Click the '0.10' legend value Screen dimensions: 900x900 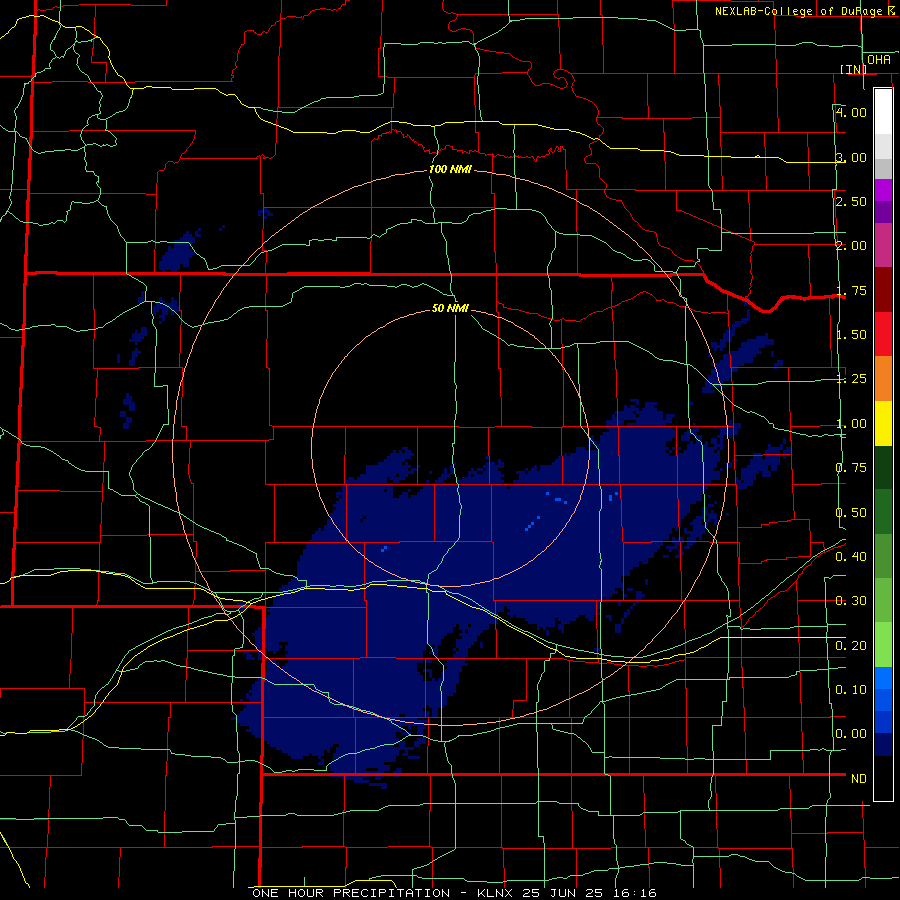[x=851, y=689]
